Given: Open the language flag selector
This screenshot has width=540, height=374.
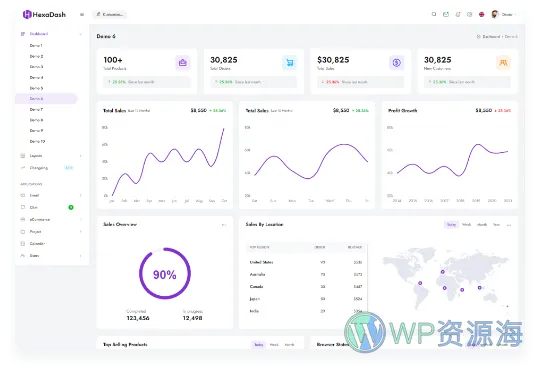Looking at the screenshot, I should [481, 14].
